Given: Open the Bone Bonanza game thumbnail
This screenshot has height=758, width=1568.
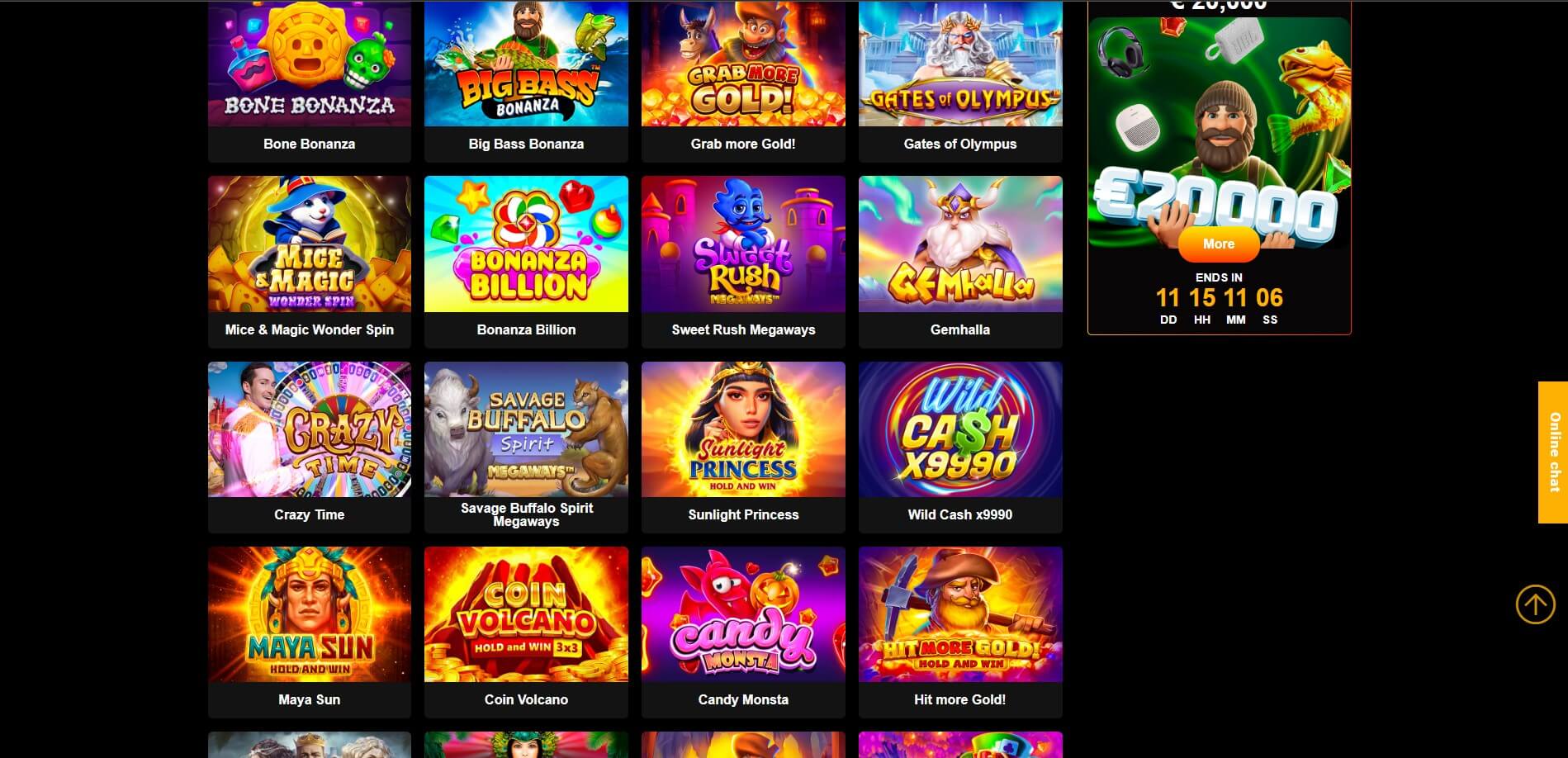Looking at the screenshot, I should pos(310,64).
